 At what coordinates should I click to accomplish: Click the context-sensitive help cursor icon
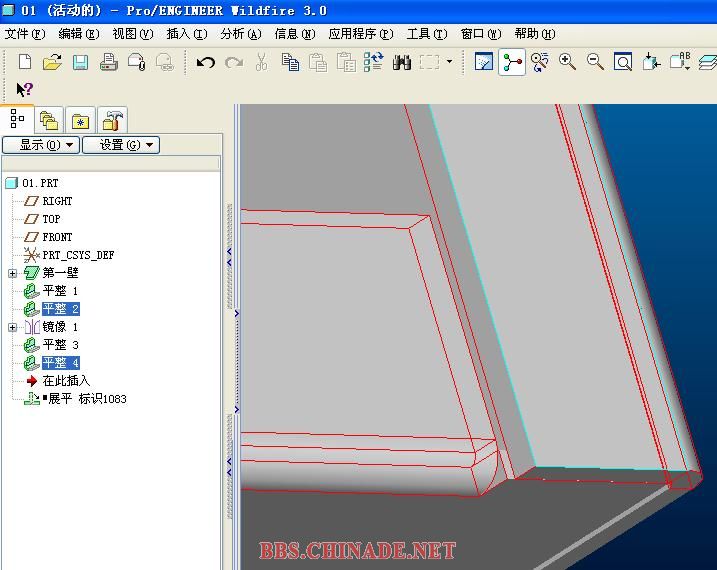coord(25,89)
